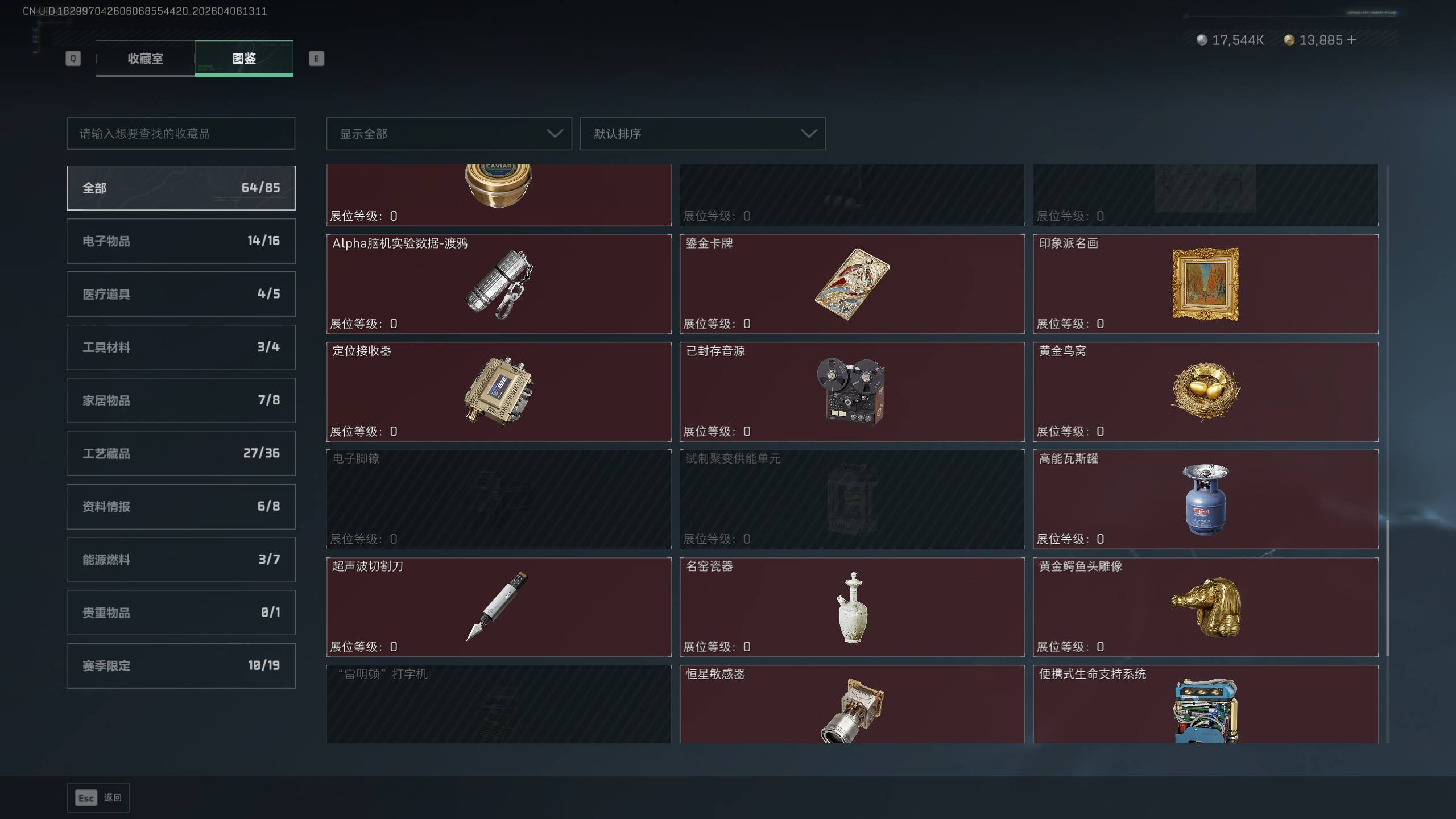Select the 鎏金卡牌 gilded card item
The image size is (1456, 819).
tap(852, 284)
